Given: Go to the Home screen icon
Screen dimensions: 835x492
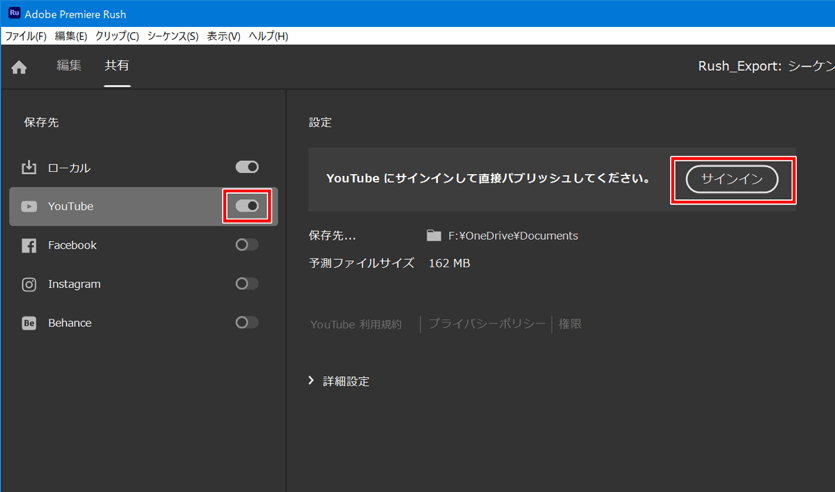Looking at the screenshot, I should click(x=19, y=67).
